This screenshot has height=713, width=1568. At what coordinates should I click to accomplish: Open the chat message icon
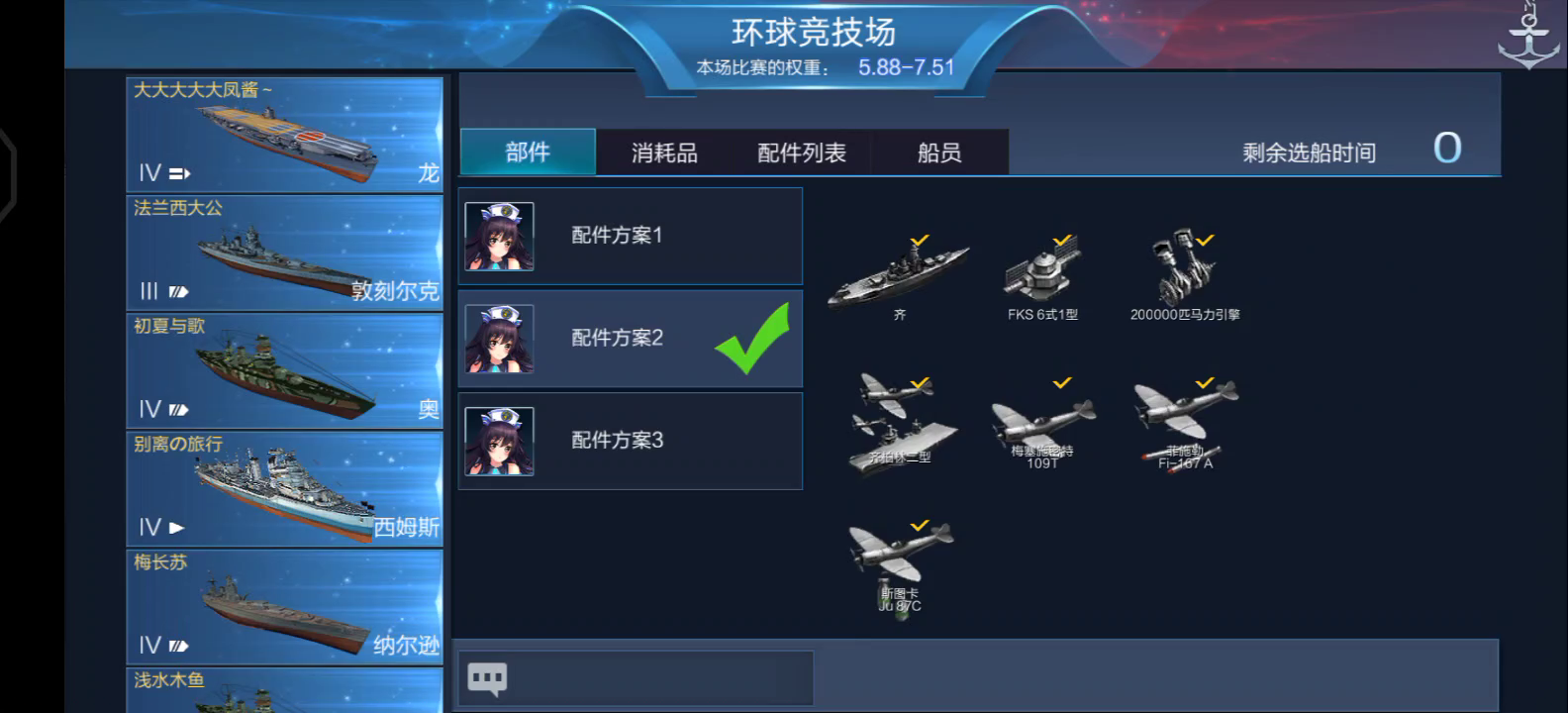pos(487,679)
